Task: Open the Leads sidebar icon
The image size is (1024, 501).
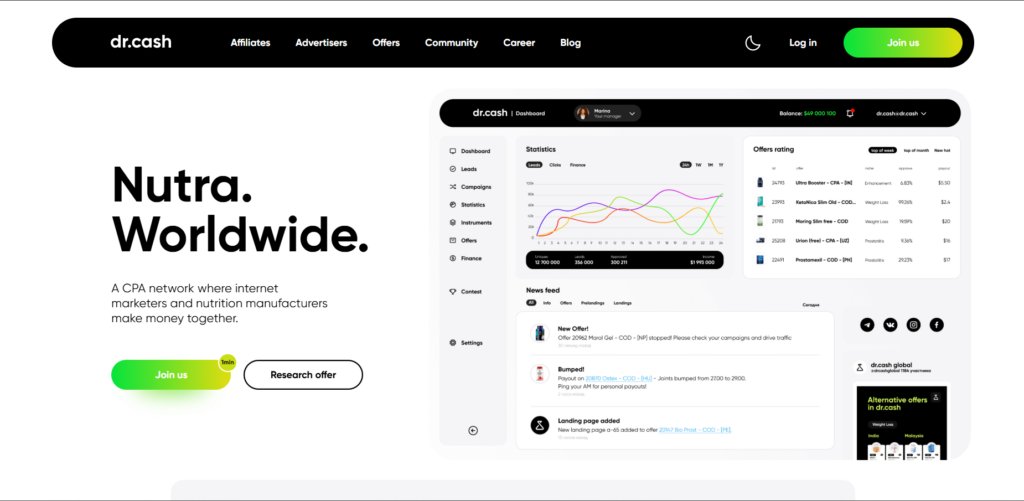Action: [x=453, y=169]
